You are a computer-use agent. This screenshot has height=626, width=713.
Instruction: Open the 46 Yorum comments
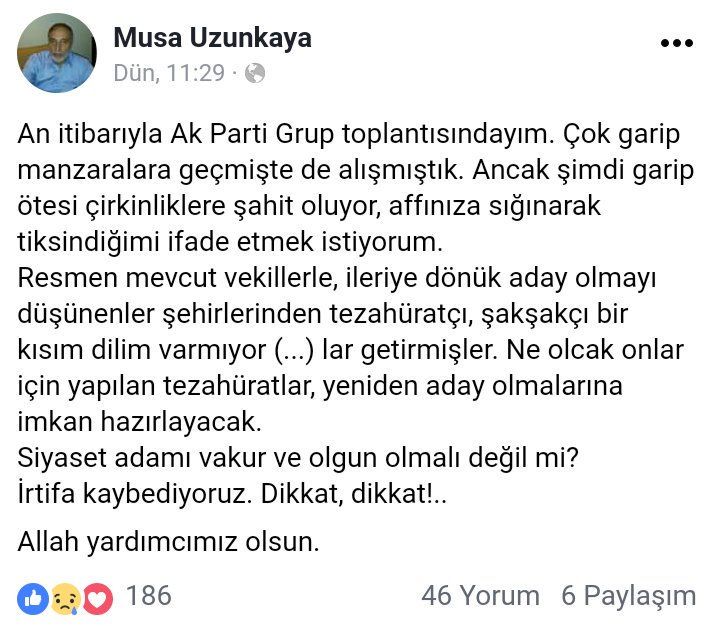480,596
